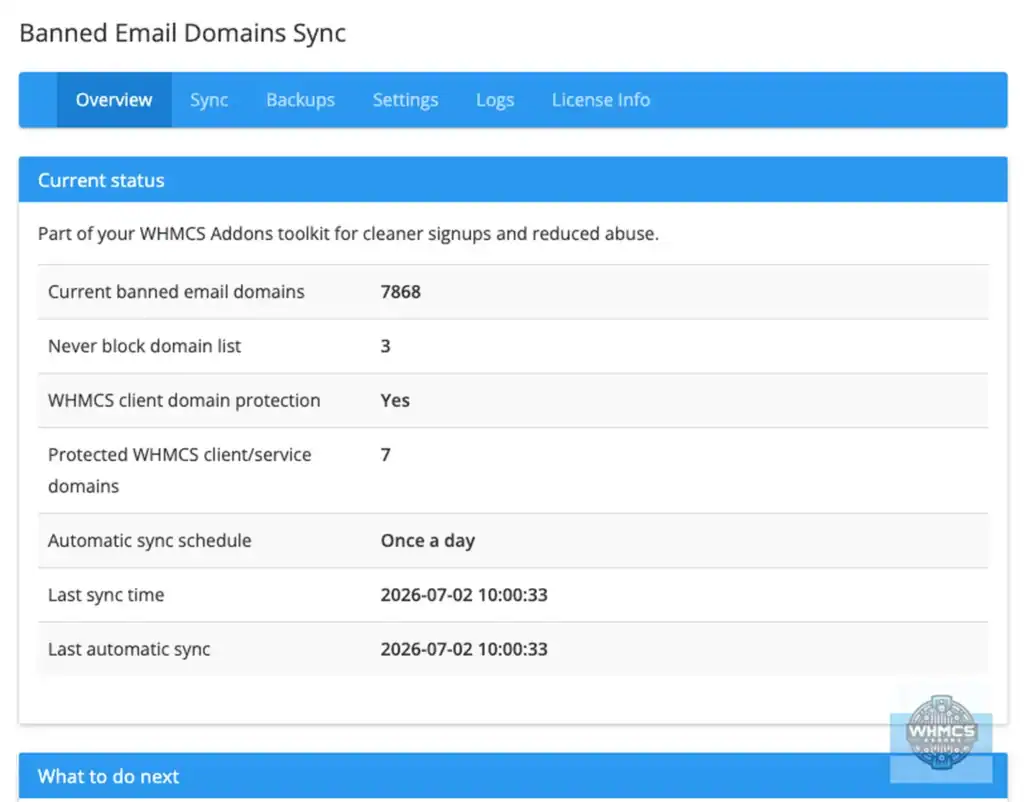Click 'WHMCS client domain protection' label
This screenshot has height=802, width=1024.
(184, 400)
